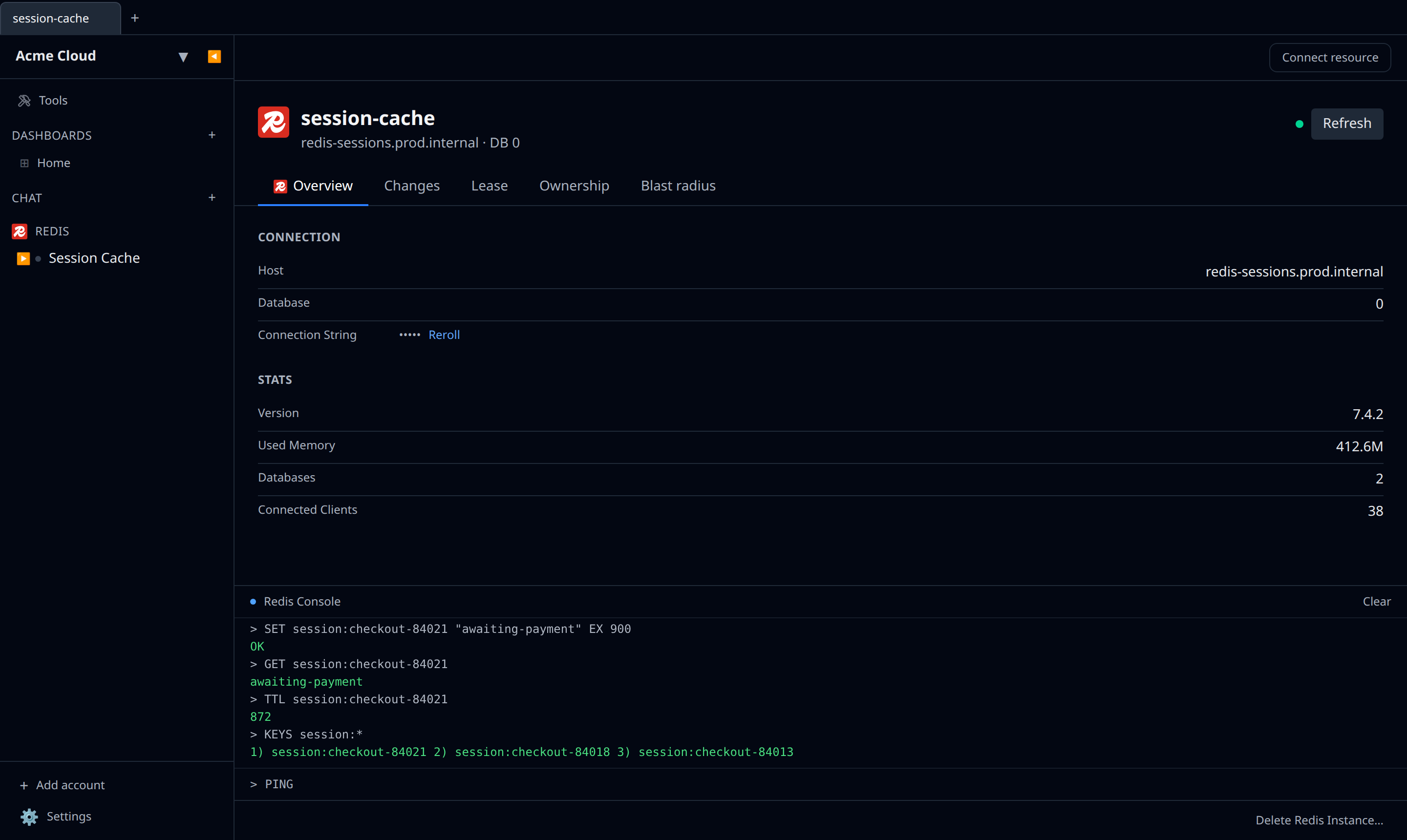Click the awaiting-payment output line

(x=306, y=681)
